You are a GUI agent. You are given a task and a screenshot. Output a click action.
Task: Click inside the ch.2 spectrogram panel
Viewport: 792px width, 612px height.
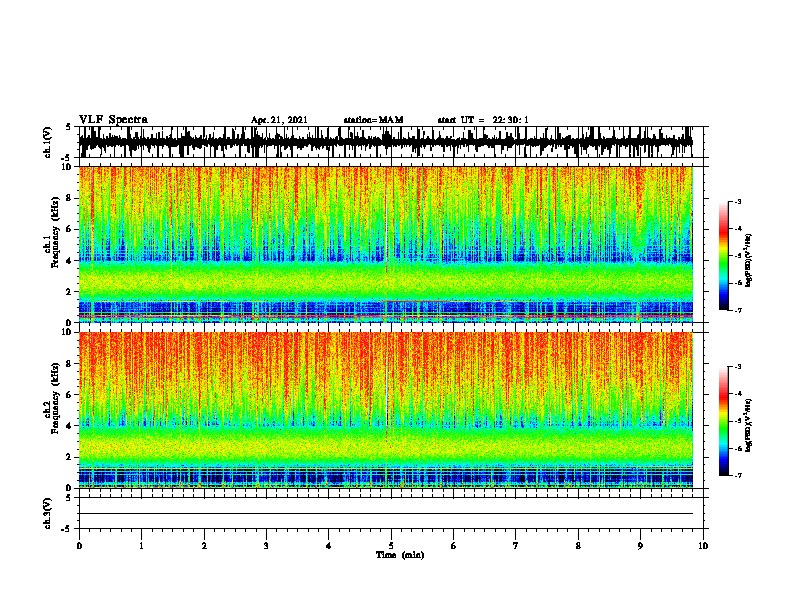(386, 410)
